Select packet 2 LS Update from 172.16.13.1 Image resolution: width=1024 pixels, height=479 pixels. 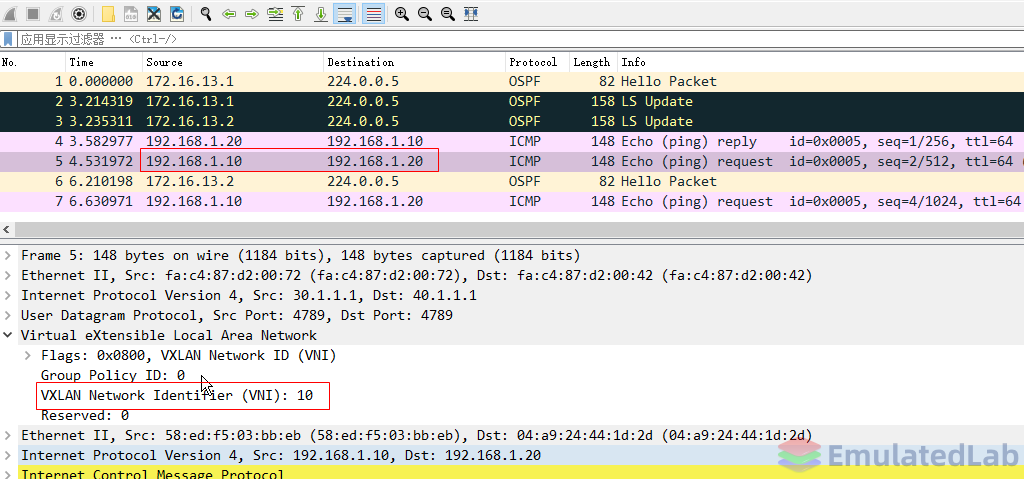[512, 101]
